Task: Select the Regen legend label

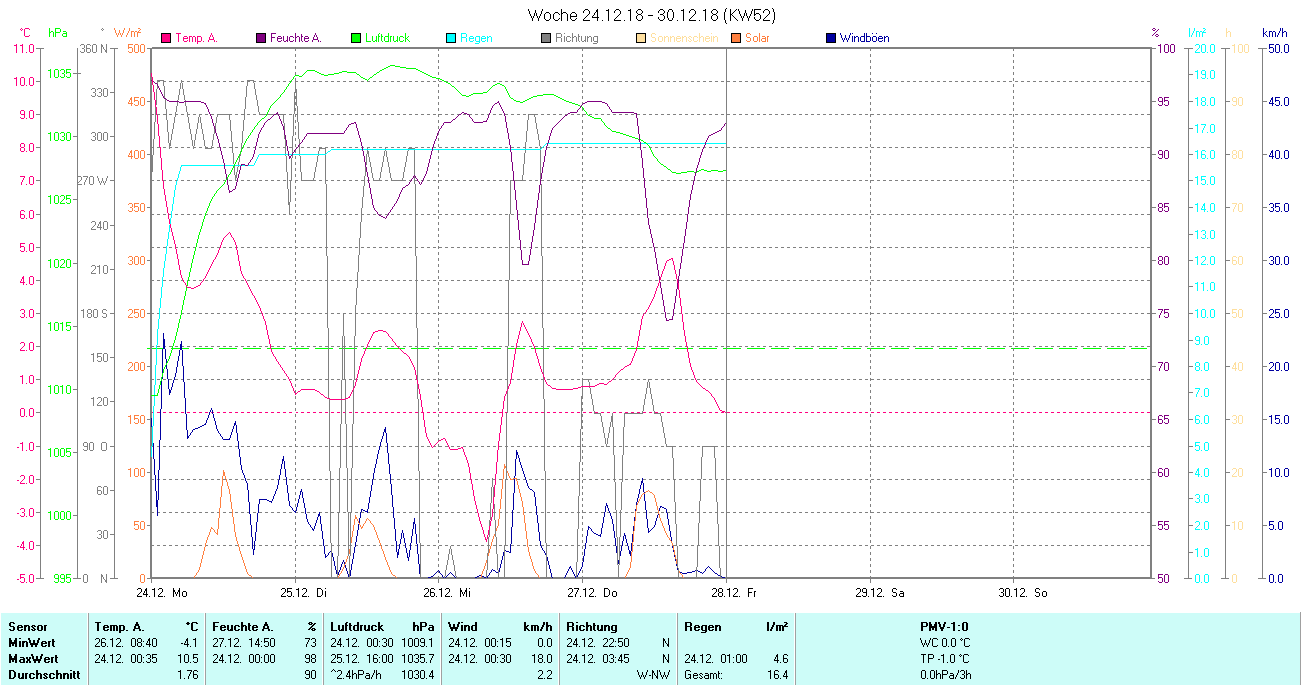Action: 476,38
